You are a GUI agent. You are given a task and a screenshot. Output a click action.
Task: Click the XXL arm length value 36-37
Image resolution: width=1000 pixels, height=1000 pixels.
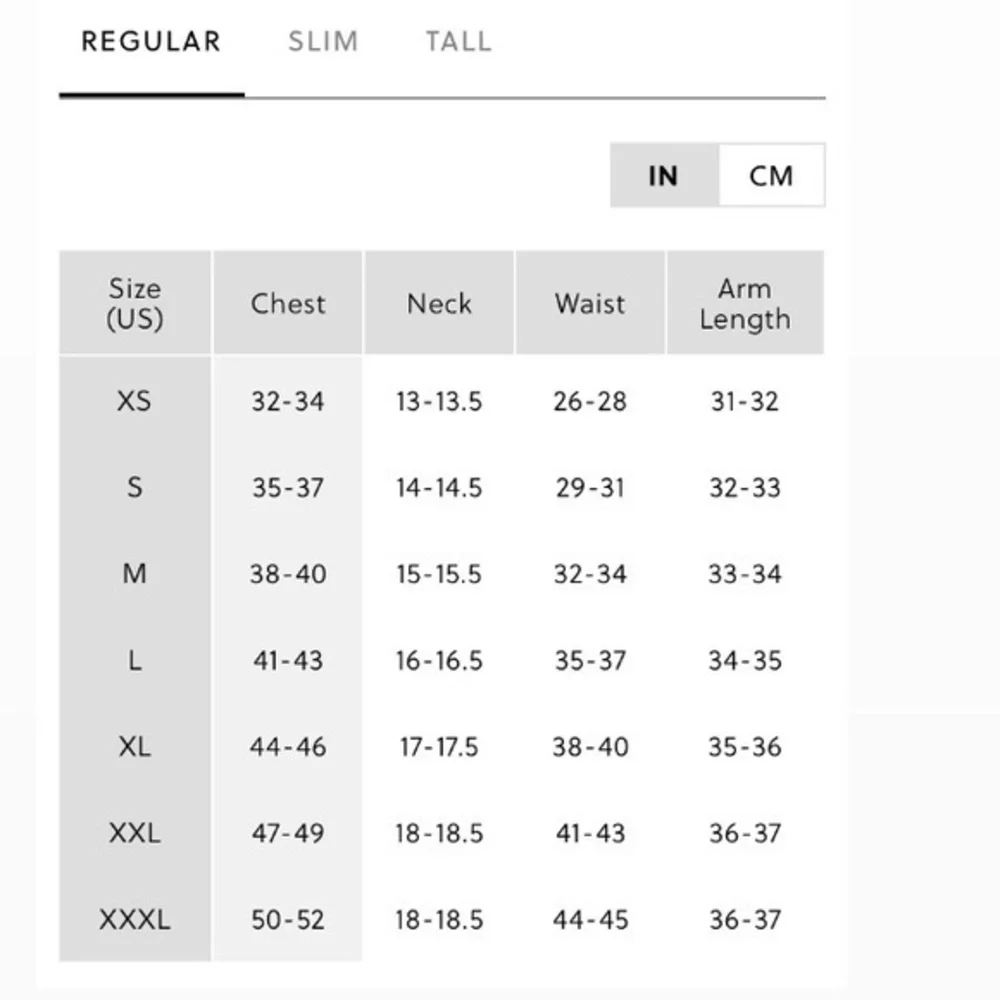coord(745,833)
